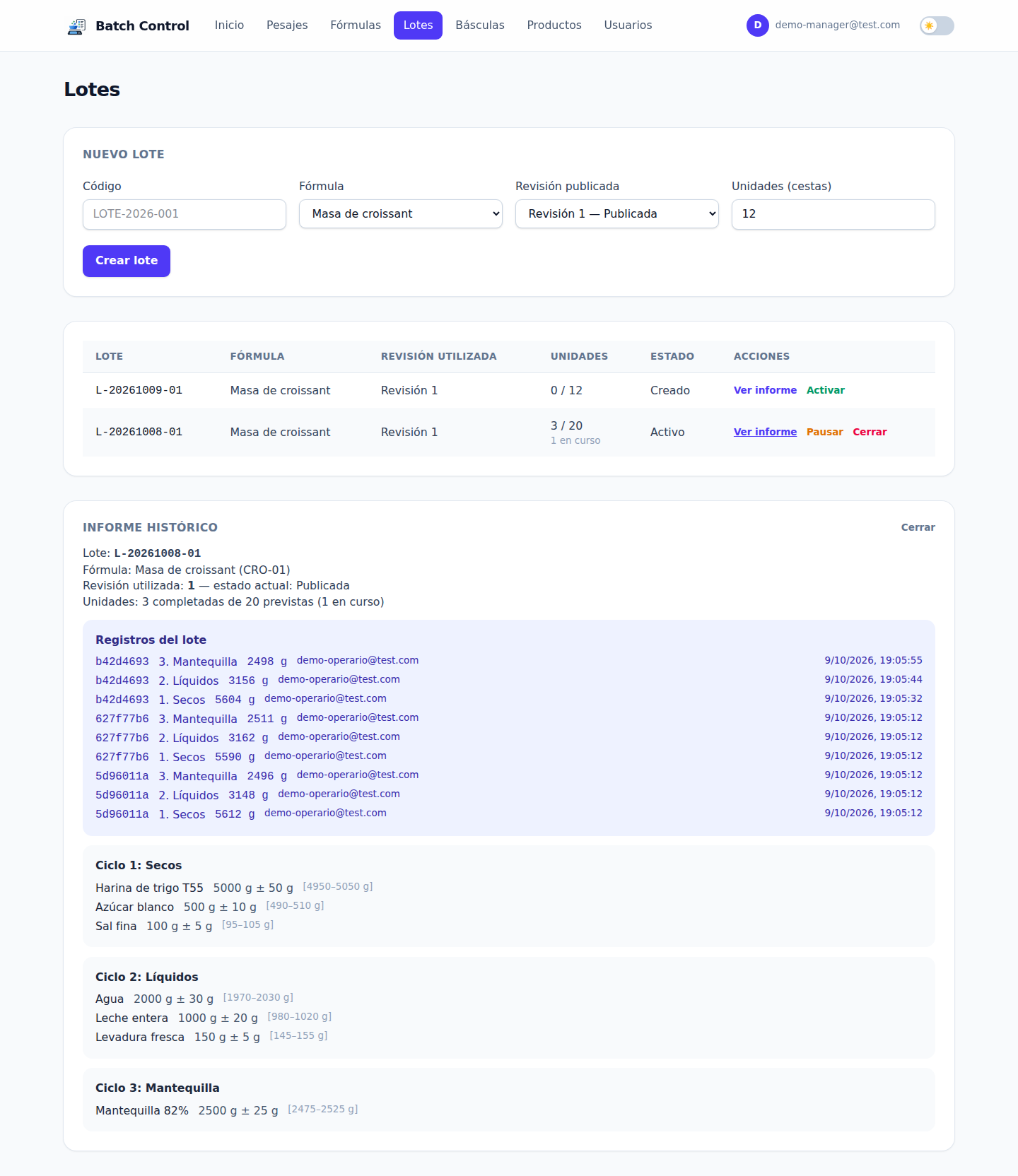Screen dimensions: 1018x1176
Task: Click the b42d4693 Mantequilla 2498 g record
Action: point(509,661)
